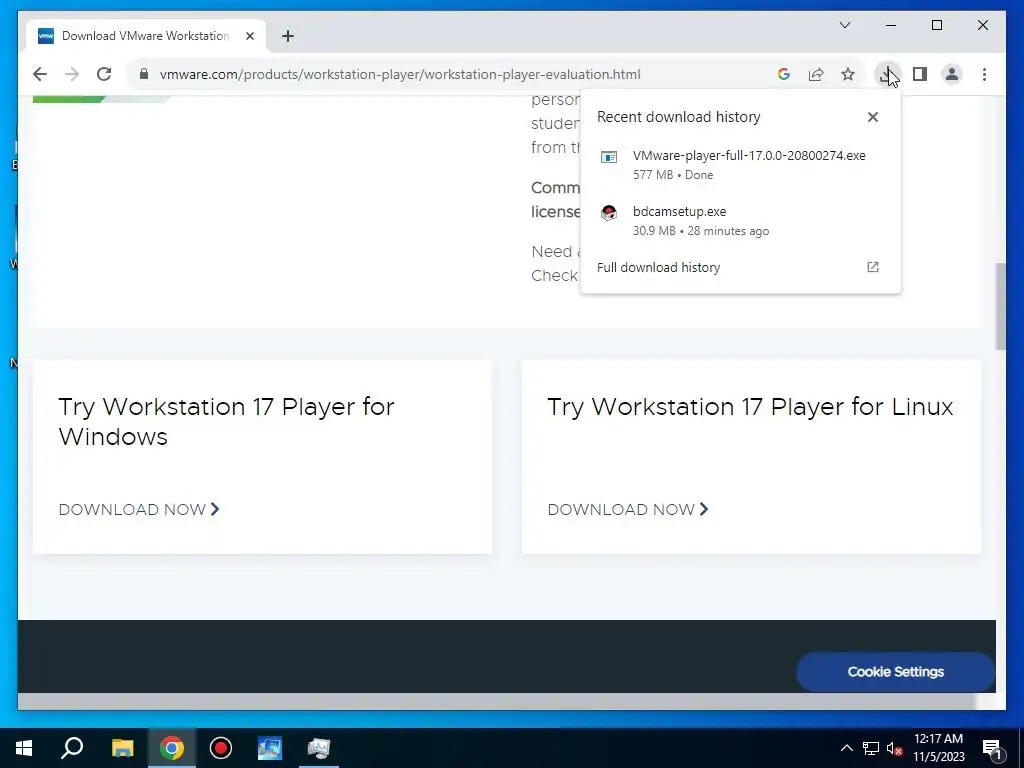This screenshot has width=1024, height=768.
Task: Click the forward navigation arrow
Action: [72, 74]
